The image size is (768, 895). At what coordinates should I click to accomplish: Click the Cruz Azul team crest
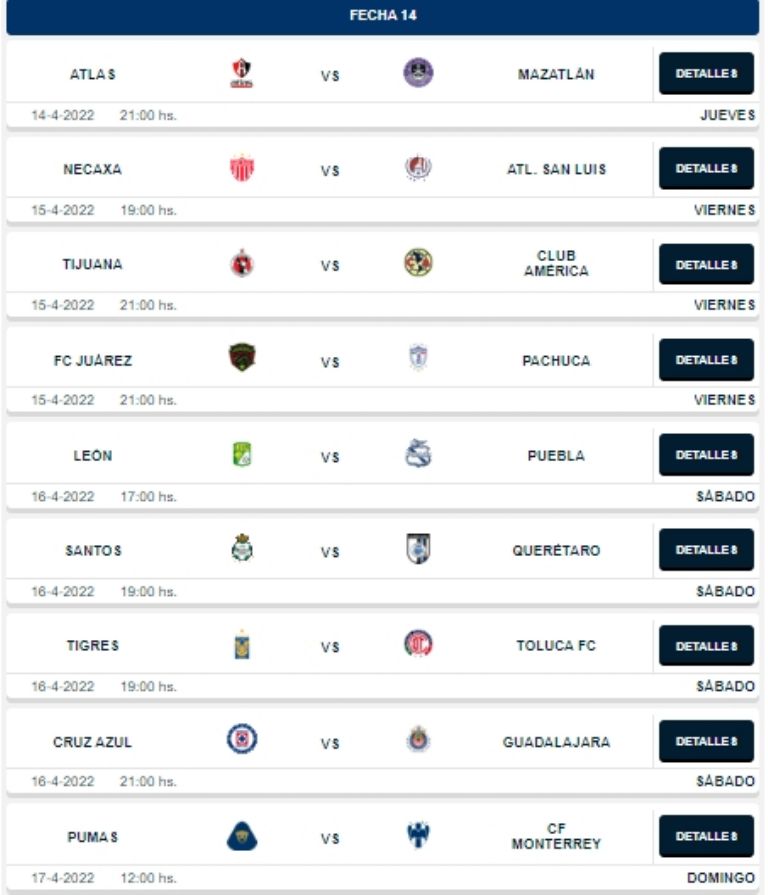[242, 740]
